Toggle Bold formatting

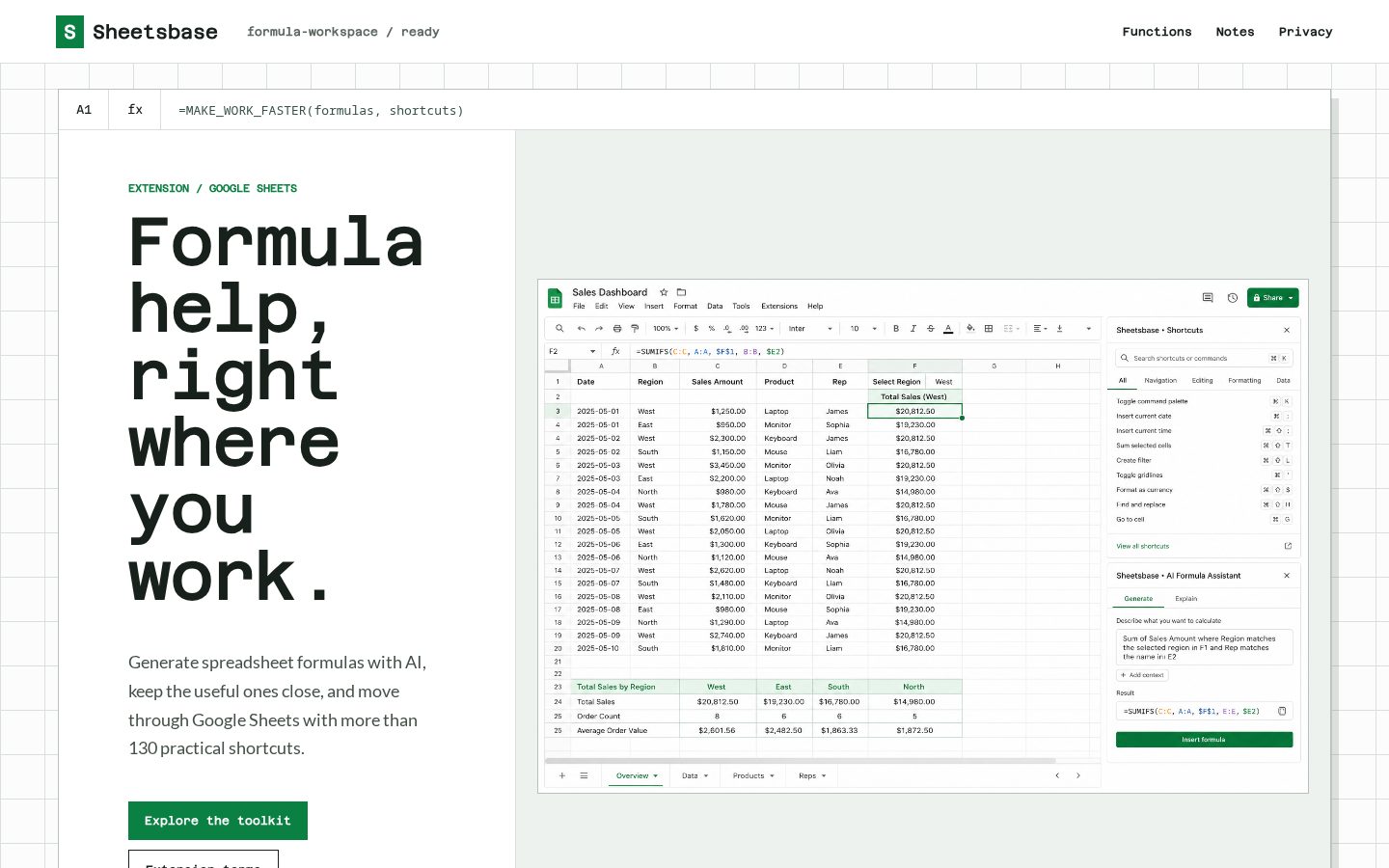click(x=896, y=328)
